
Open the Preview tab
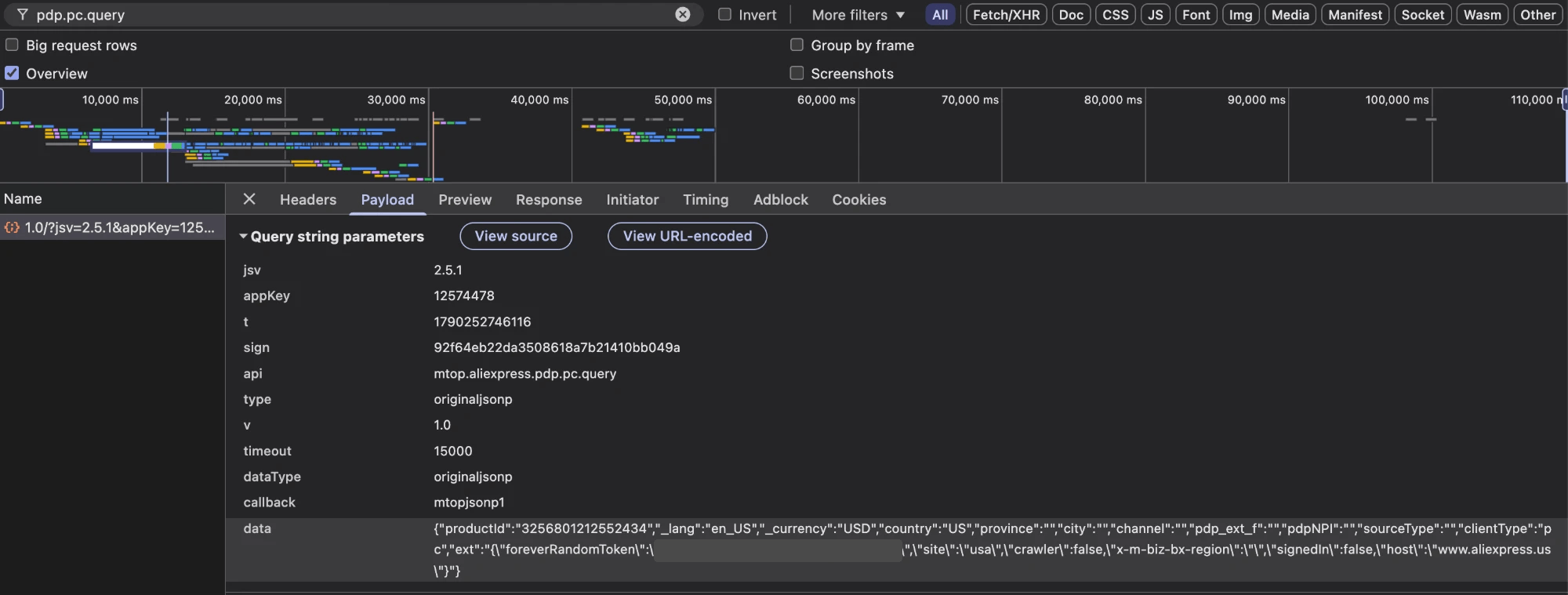465,200
